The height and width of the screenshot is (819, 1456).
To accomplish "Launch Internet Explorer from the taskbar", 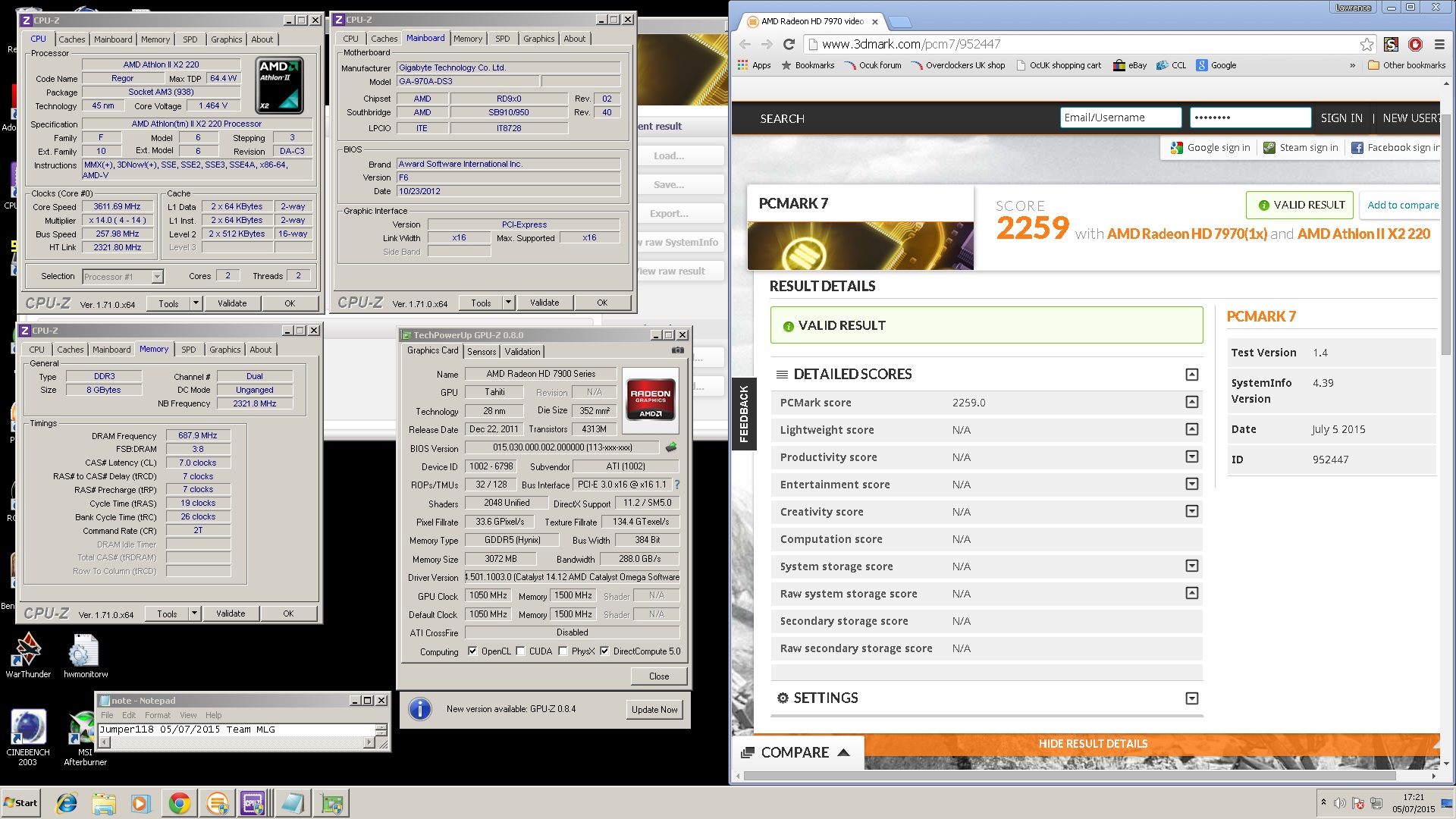I will click(67, 803).
